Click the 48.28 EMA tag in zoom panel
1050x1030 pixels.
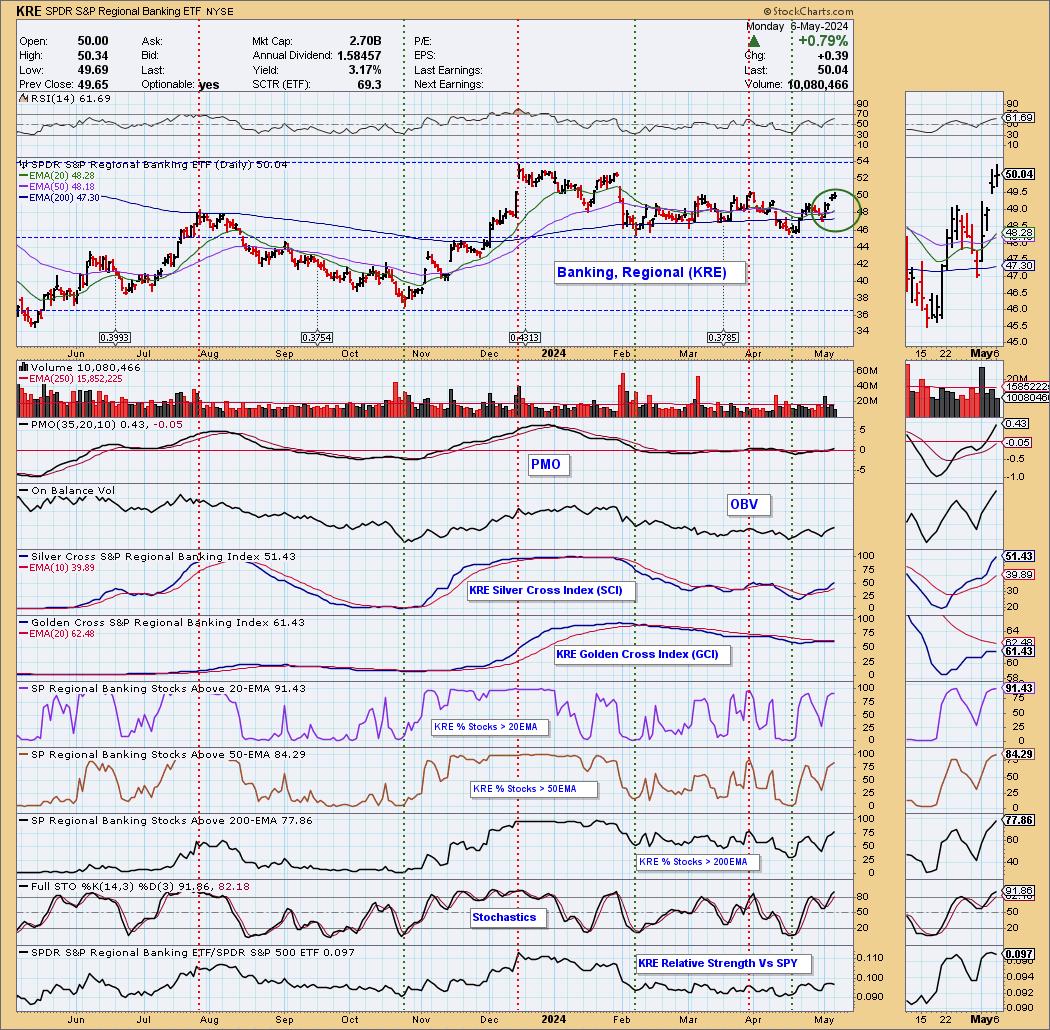(x=1019, y=233)
